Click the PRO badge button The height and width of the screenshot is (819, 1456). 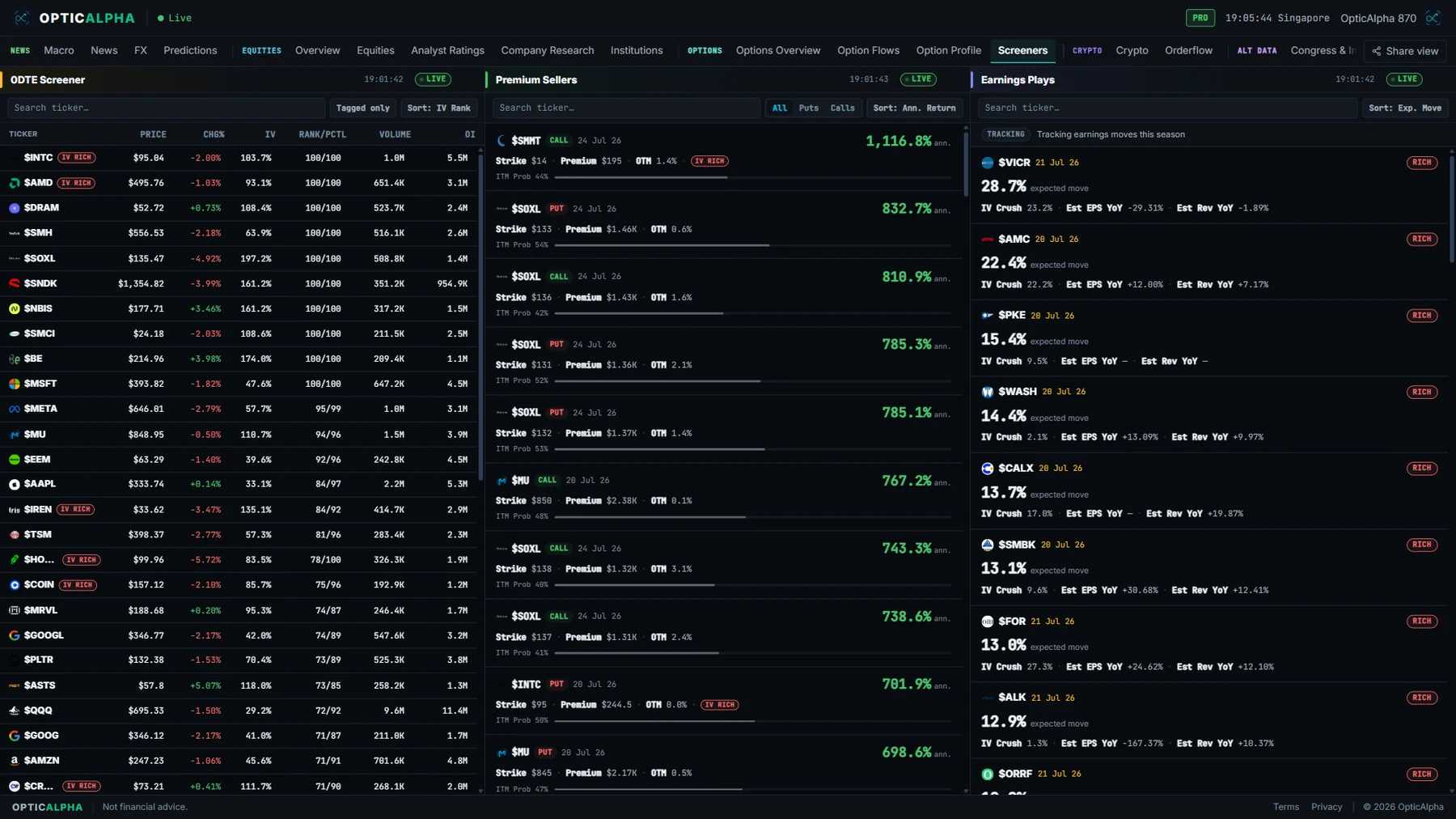tap(1200, 18)
